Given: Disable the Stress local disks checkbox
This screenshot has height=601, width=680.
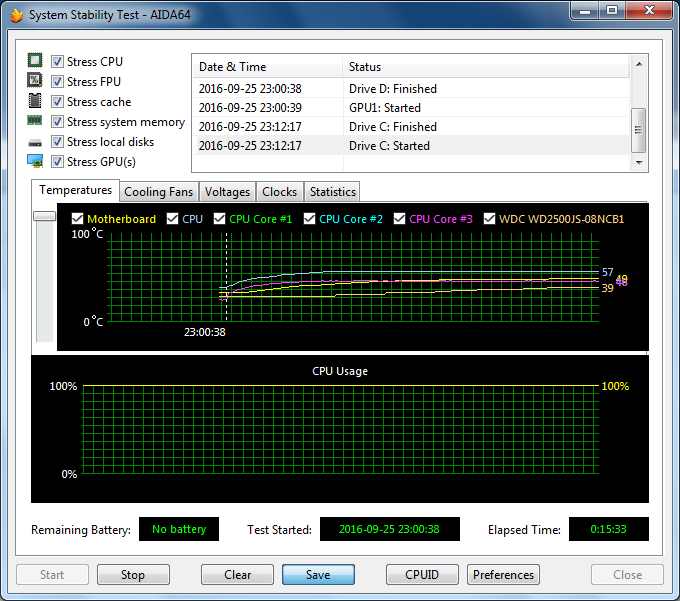Looking at the screenshot, I should [x=58, y=142].
